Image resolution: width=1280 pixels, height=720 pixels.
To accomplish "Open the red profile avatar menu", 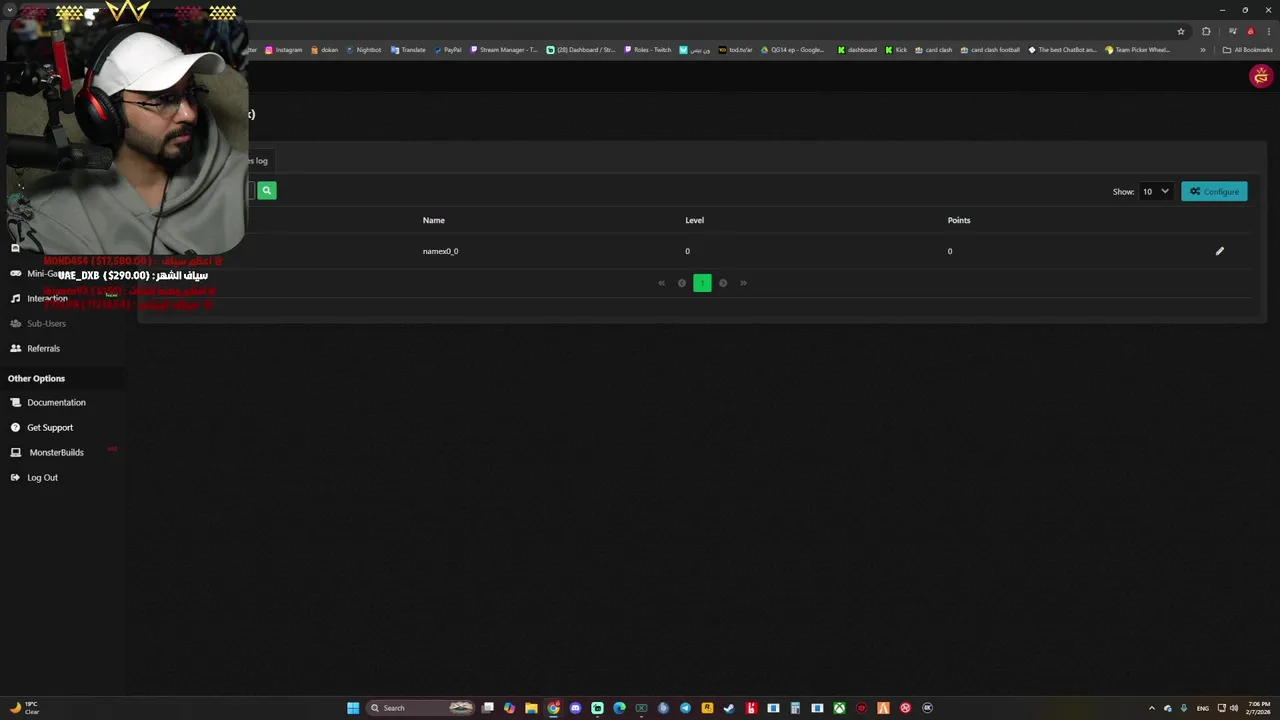I will [1261, 76].
